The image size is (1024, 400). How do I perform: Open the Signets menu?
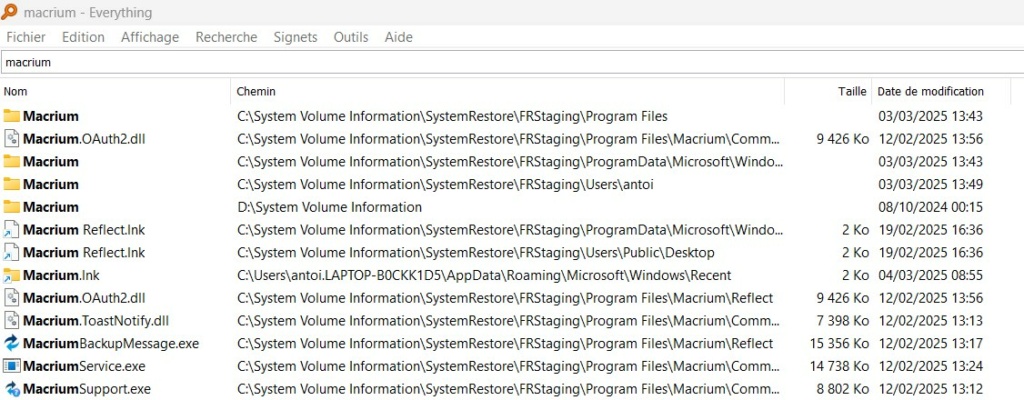point(295,37)
